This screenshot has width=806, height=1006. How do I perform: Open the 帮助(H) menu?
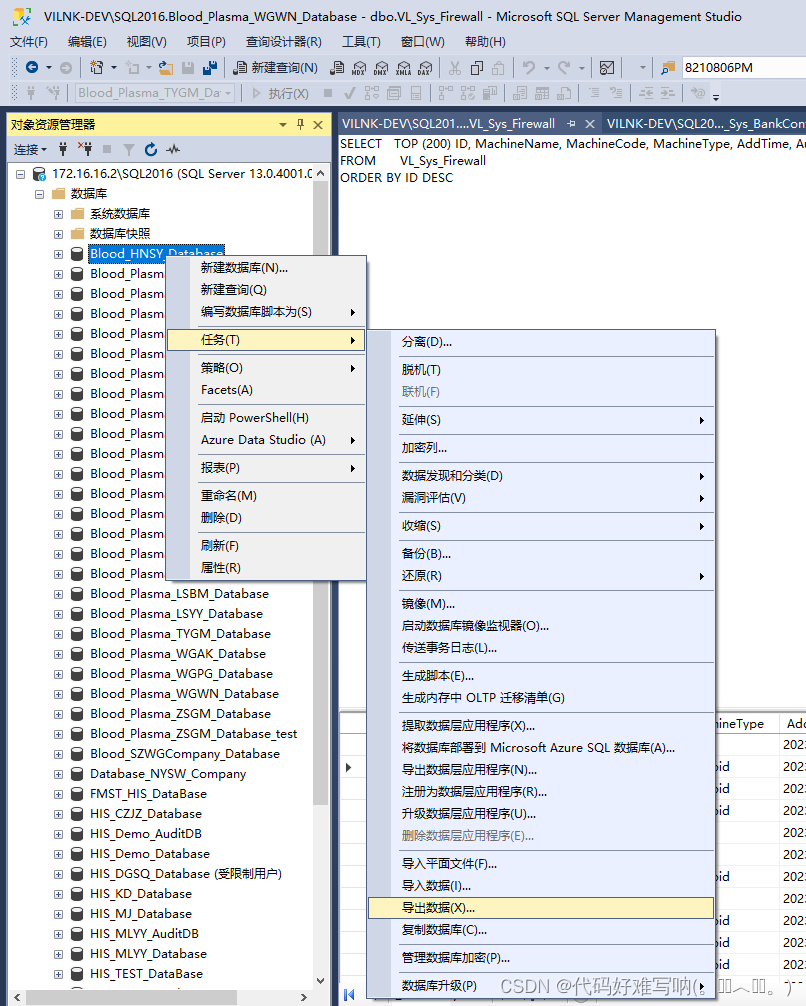pyautogui.click(x=485, y=42)
